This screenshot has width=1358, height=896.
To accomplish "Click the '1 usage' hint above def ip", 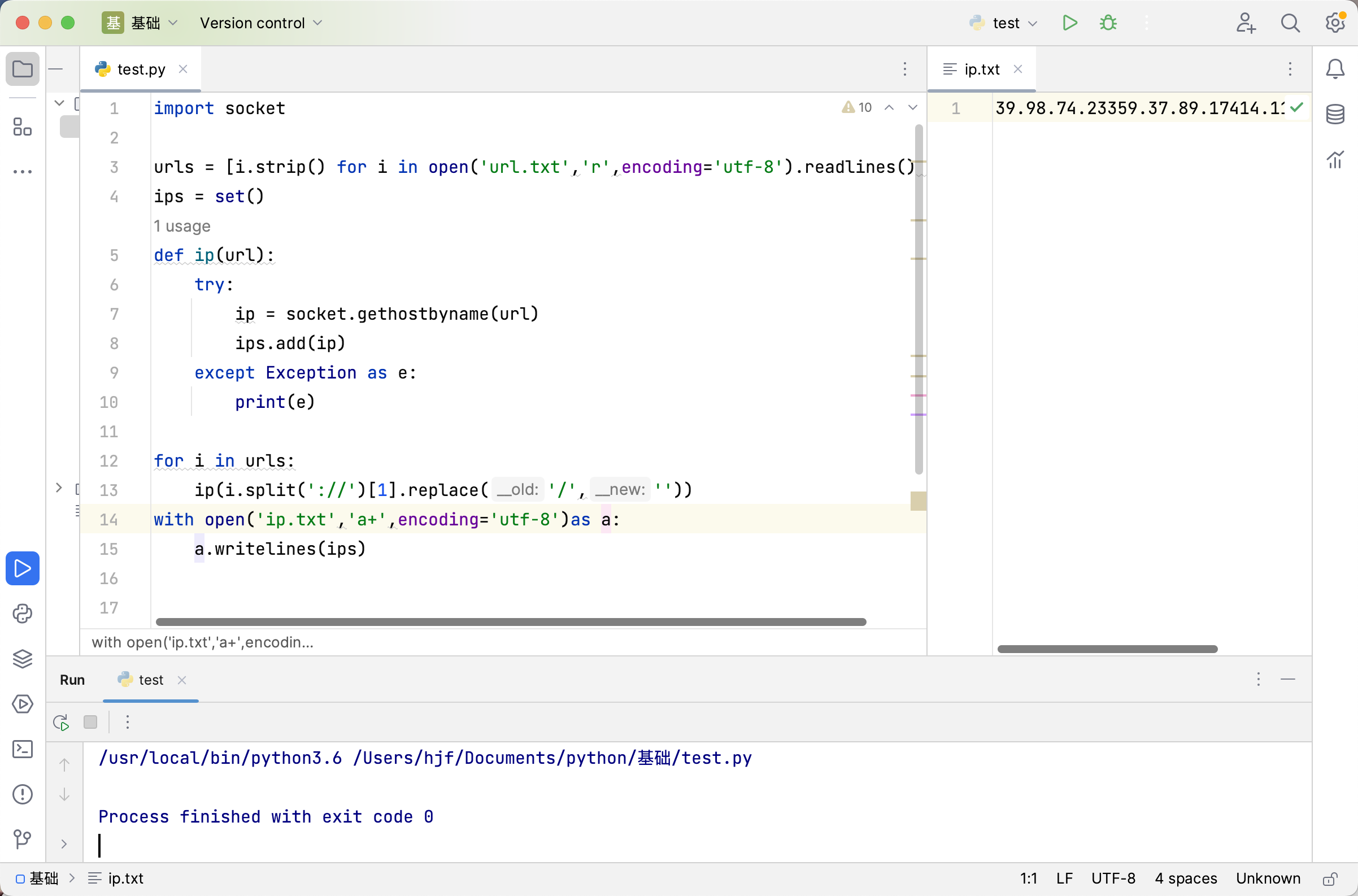I will click(182, 227).
